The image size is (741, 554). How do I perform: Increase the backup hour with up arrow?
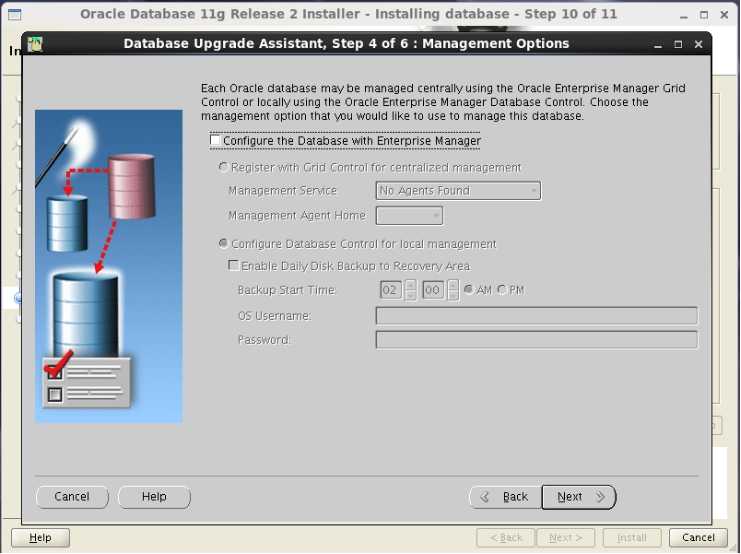(x=410, y=285)
